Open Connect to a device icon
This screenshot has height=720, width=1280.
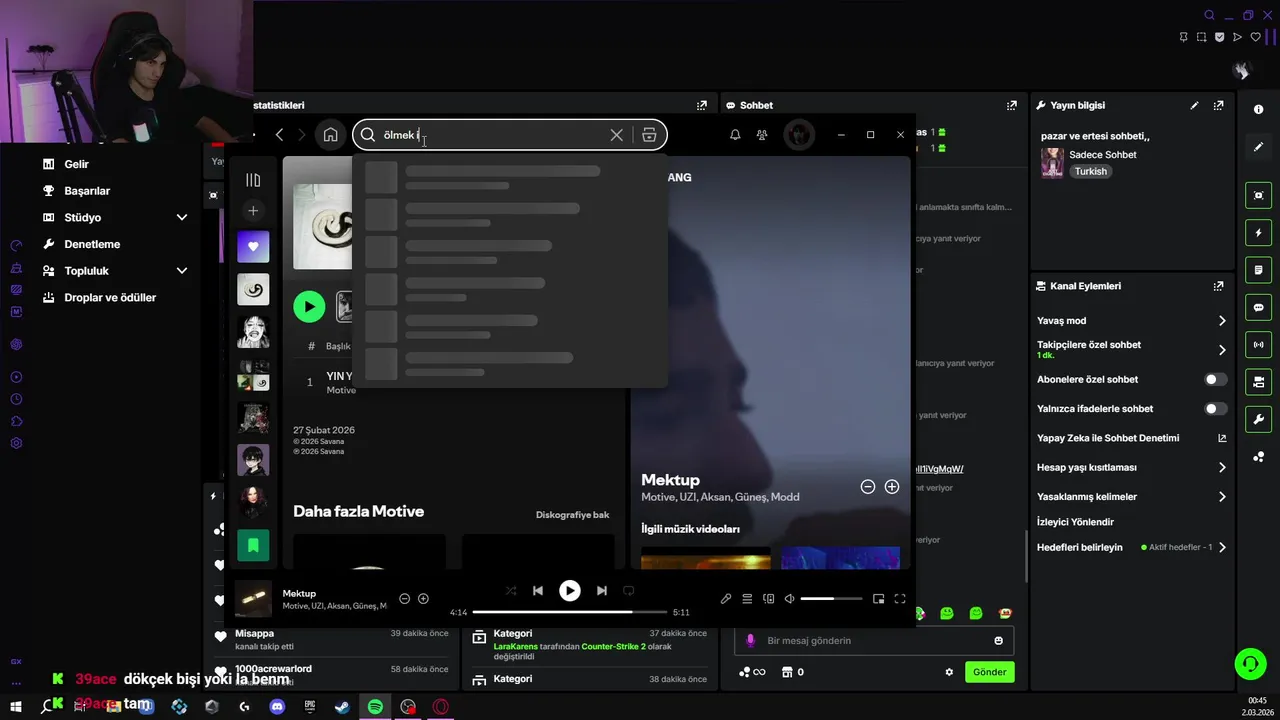769,599
